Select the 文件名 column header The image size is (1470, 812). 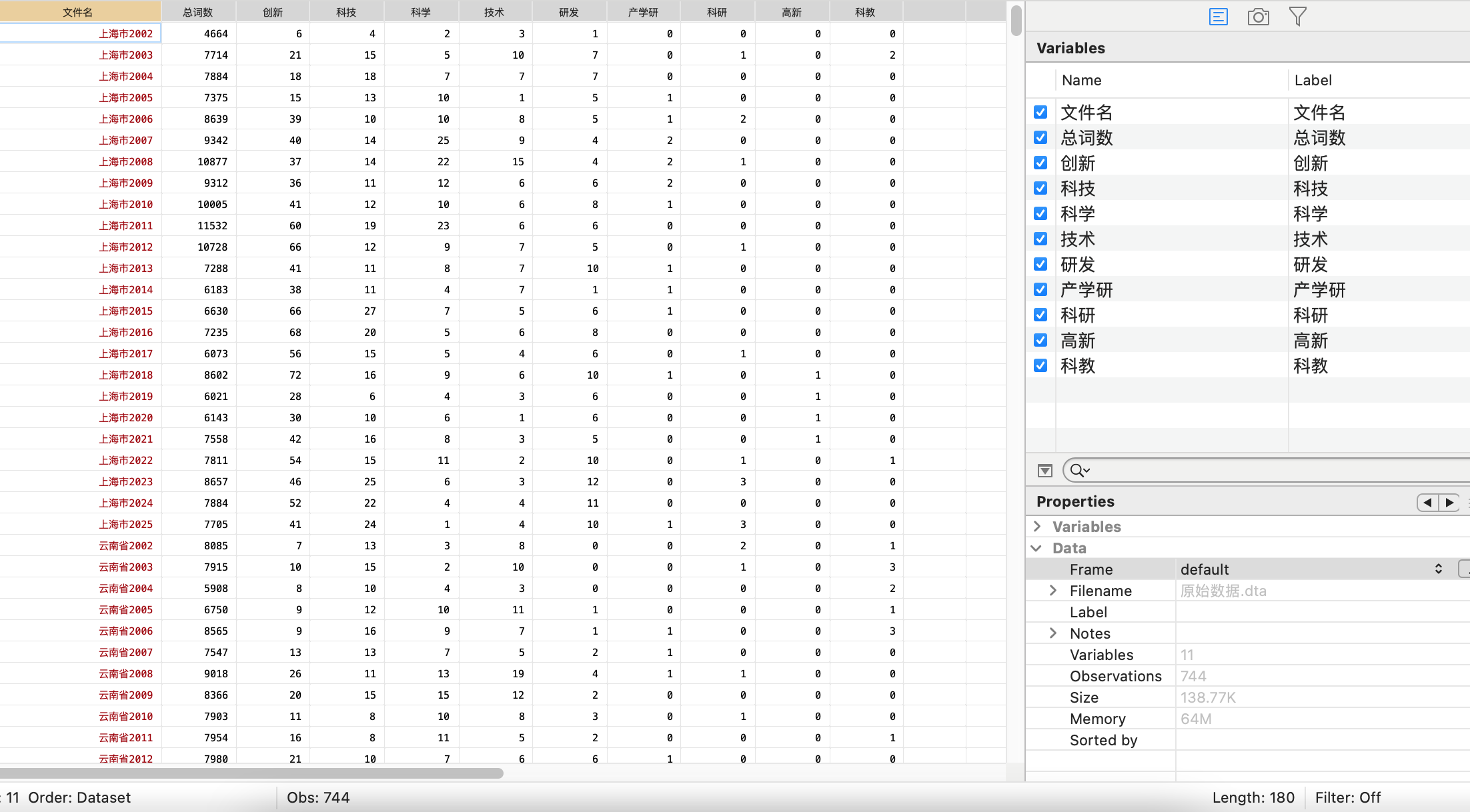[x=79, y=12]
